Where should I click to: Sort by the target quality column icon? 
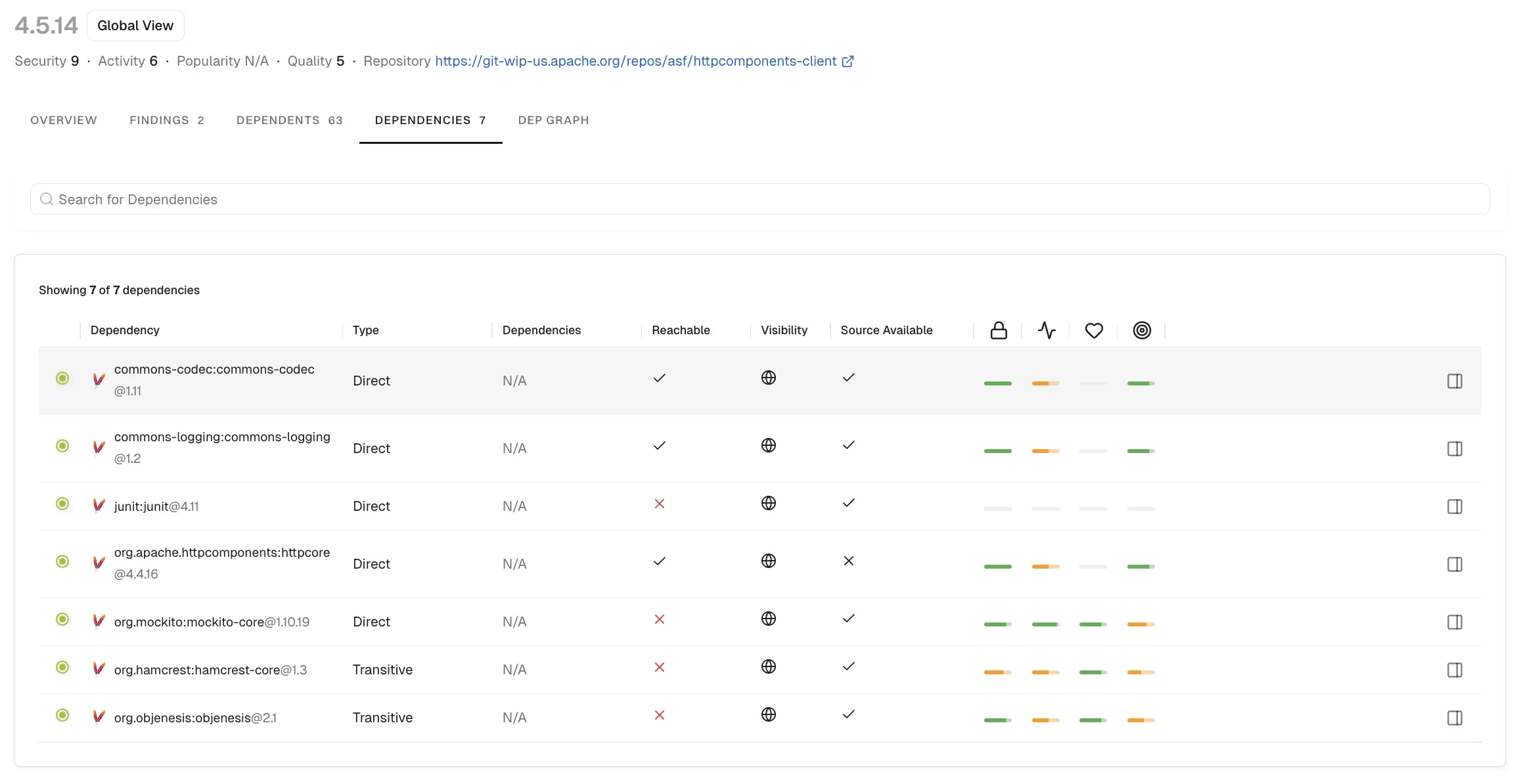pos(1142,330)
